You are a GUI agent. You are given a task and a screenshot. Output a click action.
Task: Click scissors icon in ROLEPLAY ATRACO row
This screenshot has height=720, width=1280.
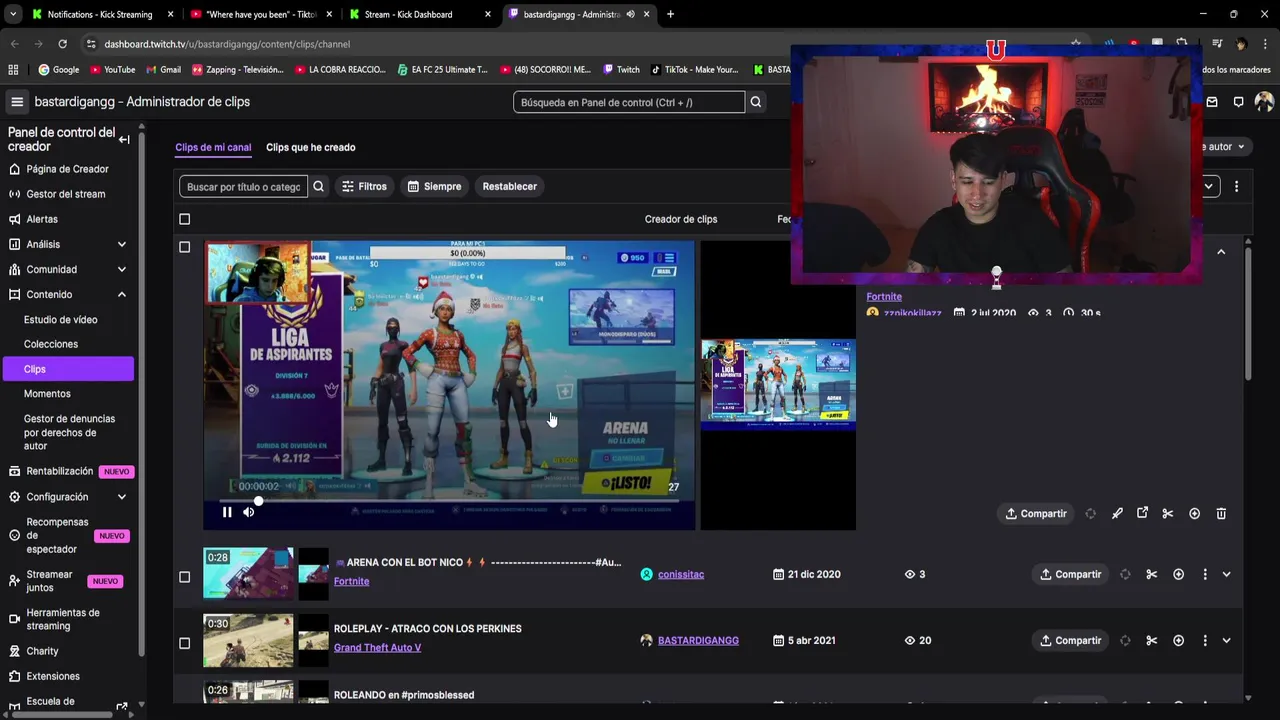[x=1151, y=640]
